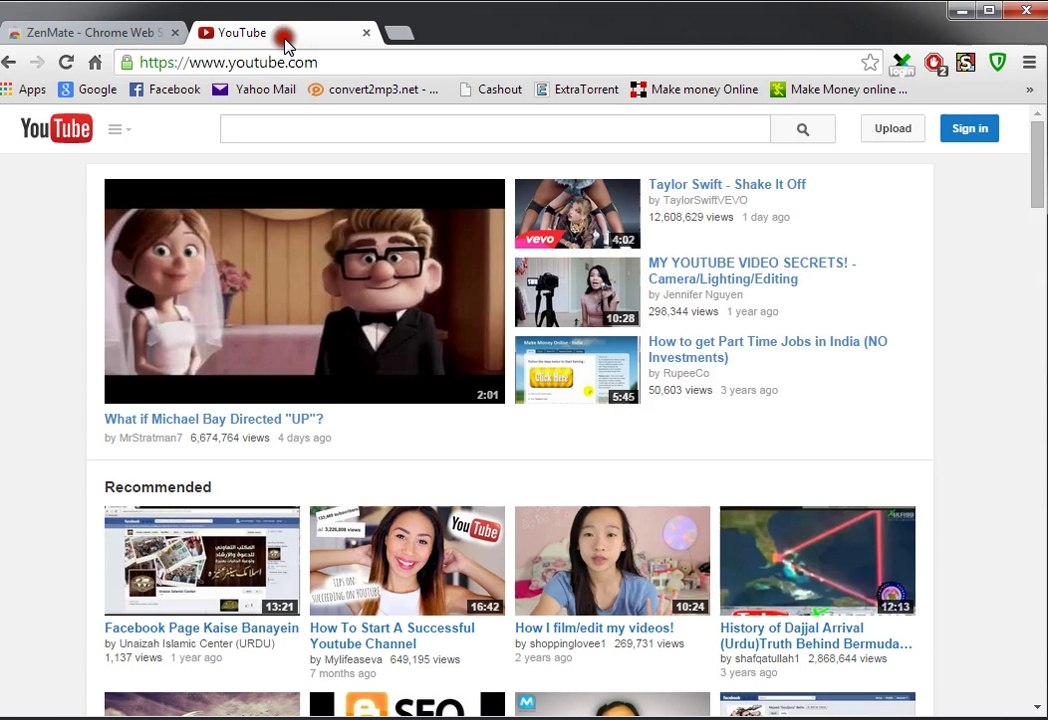Screen dimensions: 1048x720
Task: Open the Google bookmark
Action: click(88, 90)
